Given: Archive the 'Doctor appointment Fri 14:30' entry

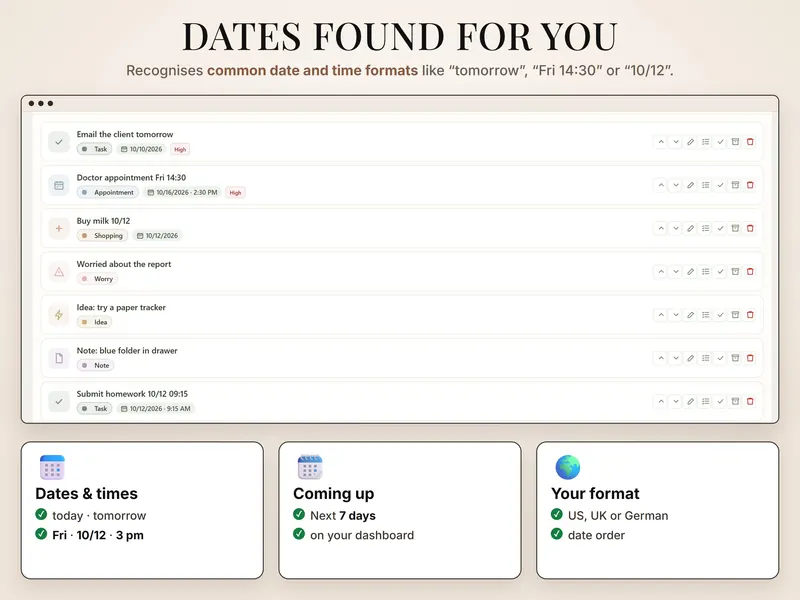Looking at the screenshot, I should coord(735,185).
